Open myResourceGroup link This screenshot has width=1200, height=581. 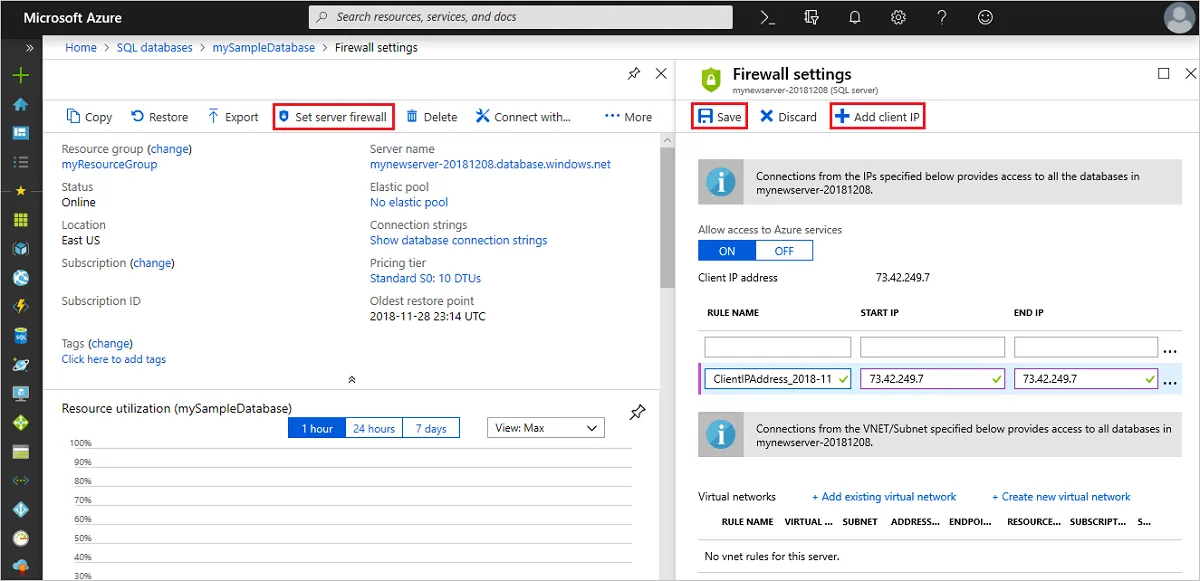pyautogui.click(x=109, y=164)
